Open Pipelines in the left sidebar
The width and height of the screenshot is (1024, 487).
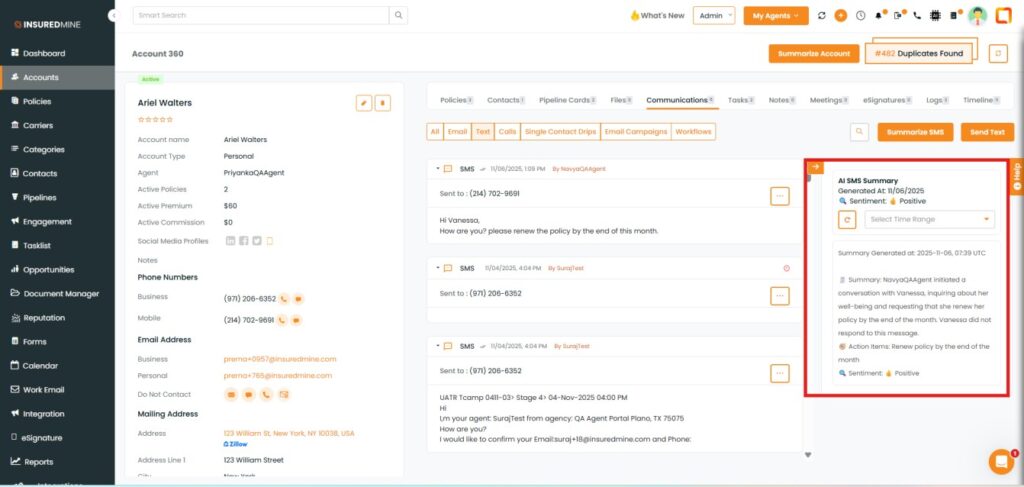point(47,197)
